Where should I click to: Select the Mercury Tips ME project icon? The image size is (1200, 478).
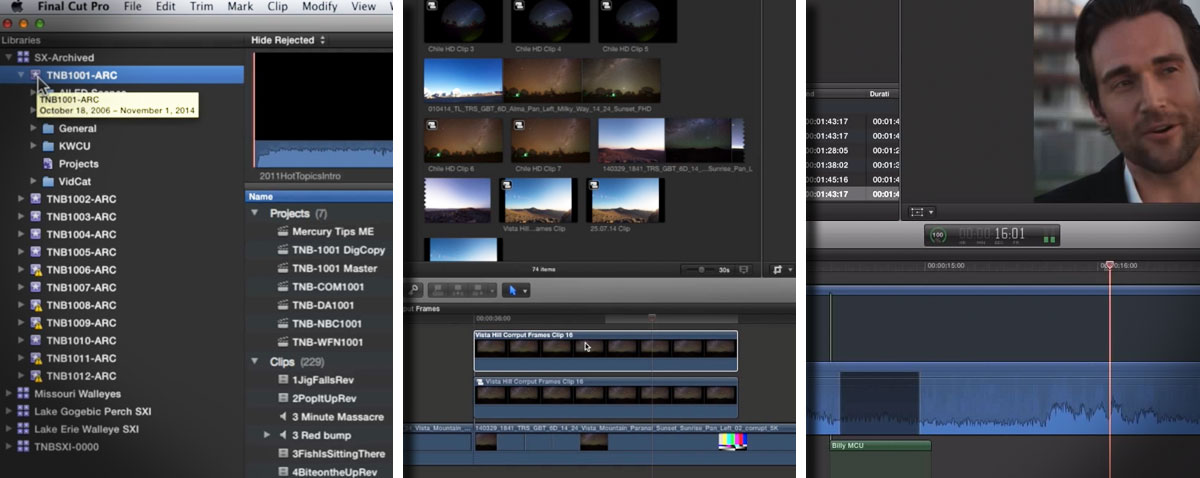pos(283,231)
